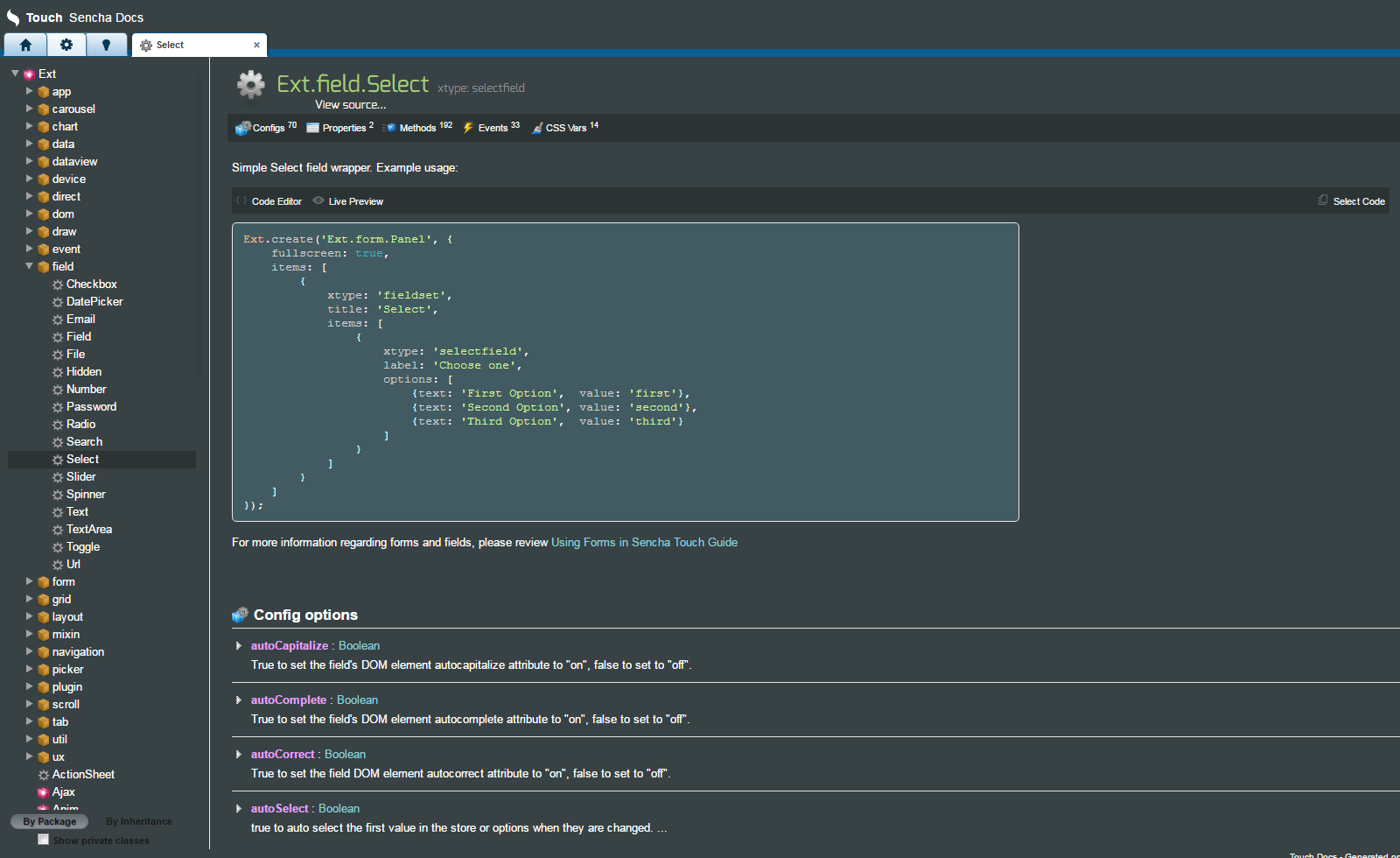Switch tree to By Inheritance
This screenshot has width=1400, height=858.
pos(139,821)
